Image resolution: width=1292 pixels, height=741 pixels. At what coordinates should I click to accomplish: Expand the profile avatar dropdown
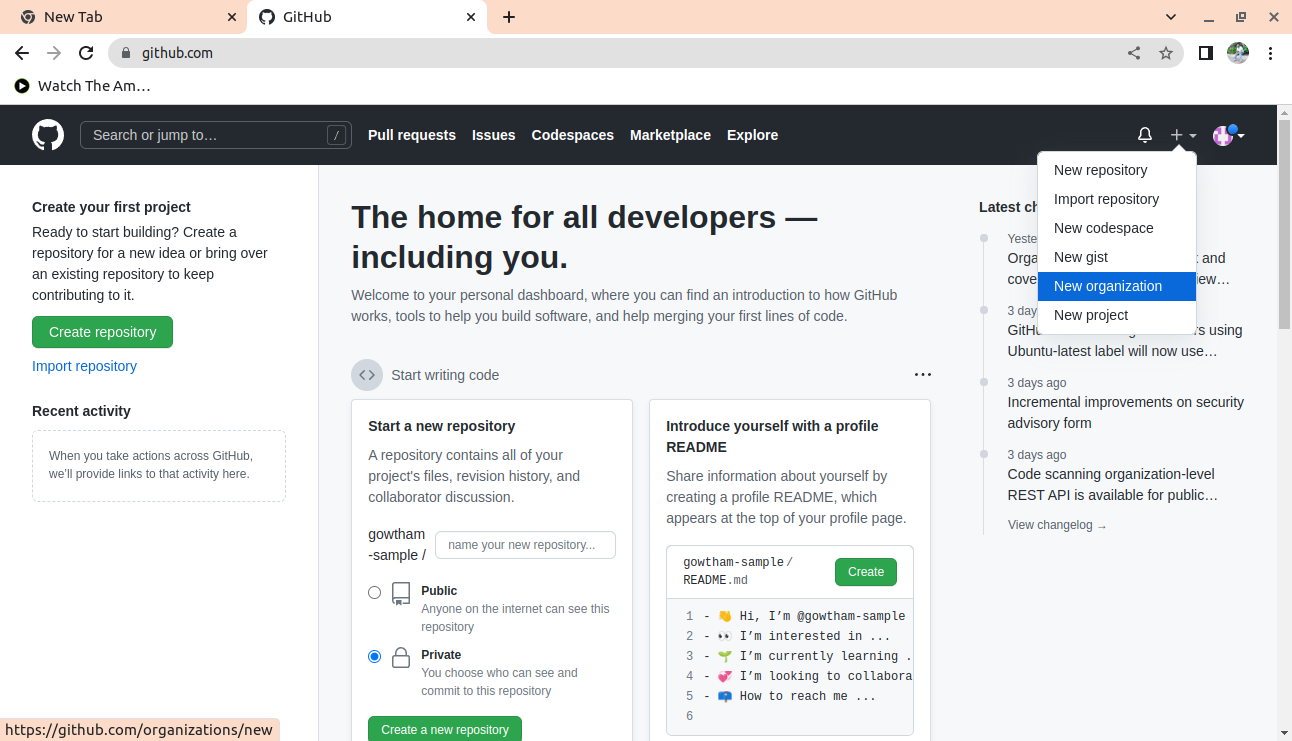click(x=1228, y=135)
